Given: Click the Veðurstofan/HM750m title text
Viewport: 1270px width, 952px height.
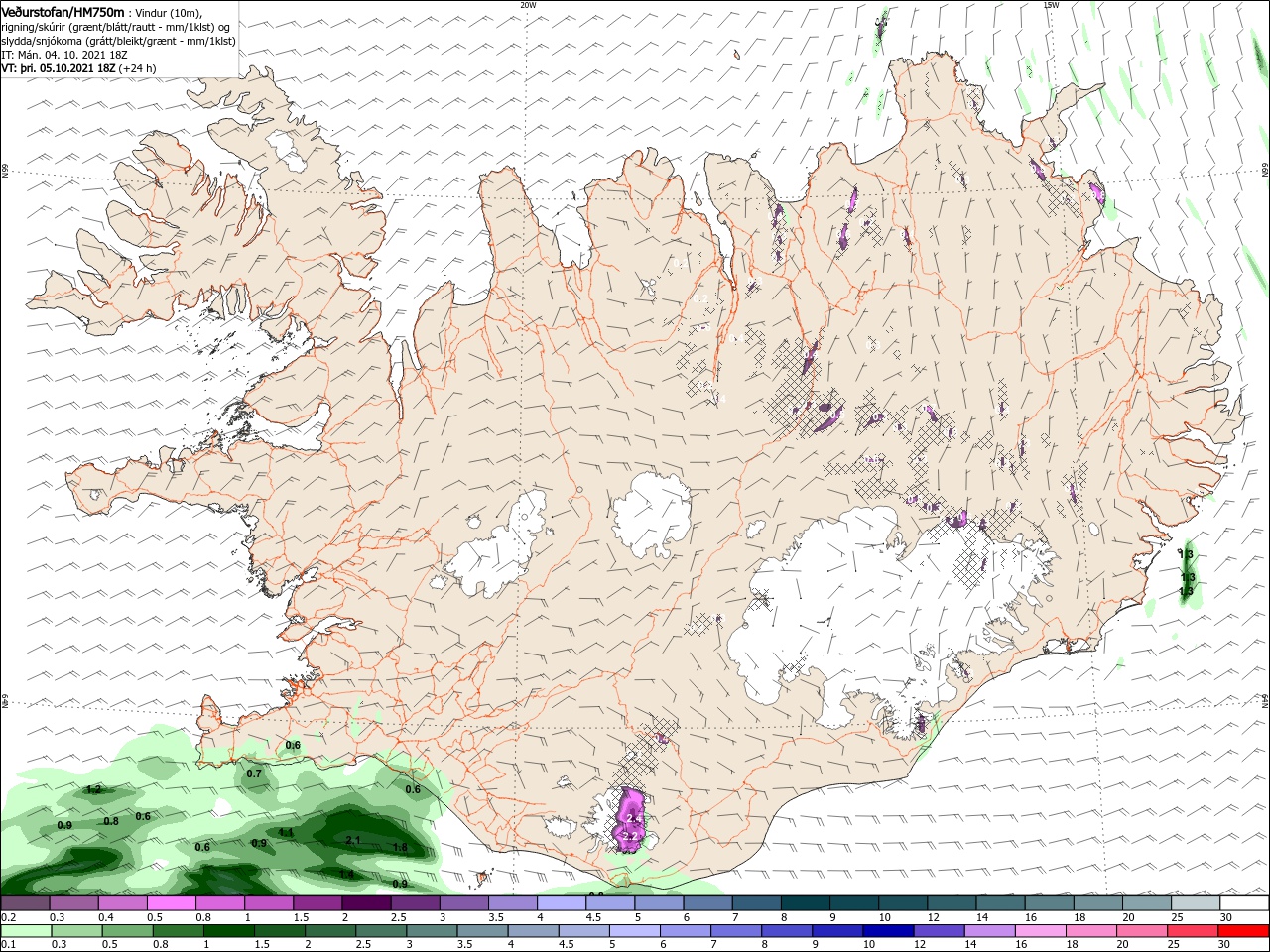Looking at the screenshot, I should (x=62, y=11).
